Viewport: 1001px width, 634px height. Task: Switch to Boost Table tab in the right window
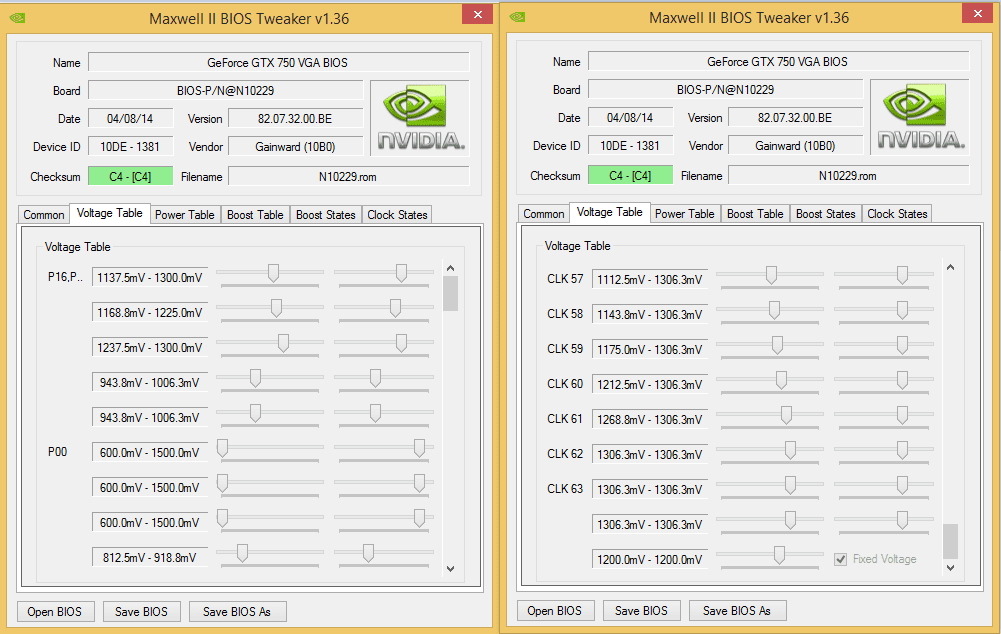coord(755,214)
